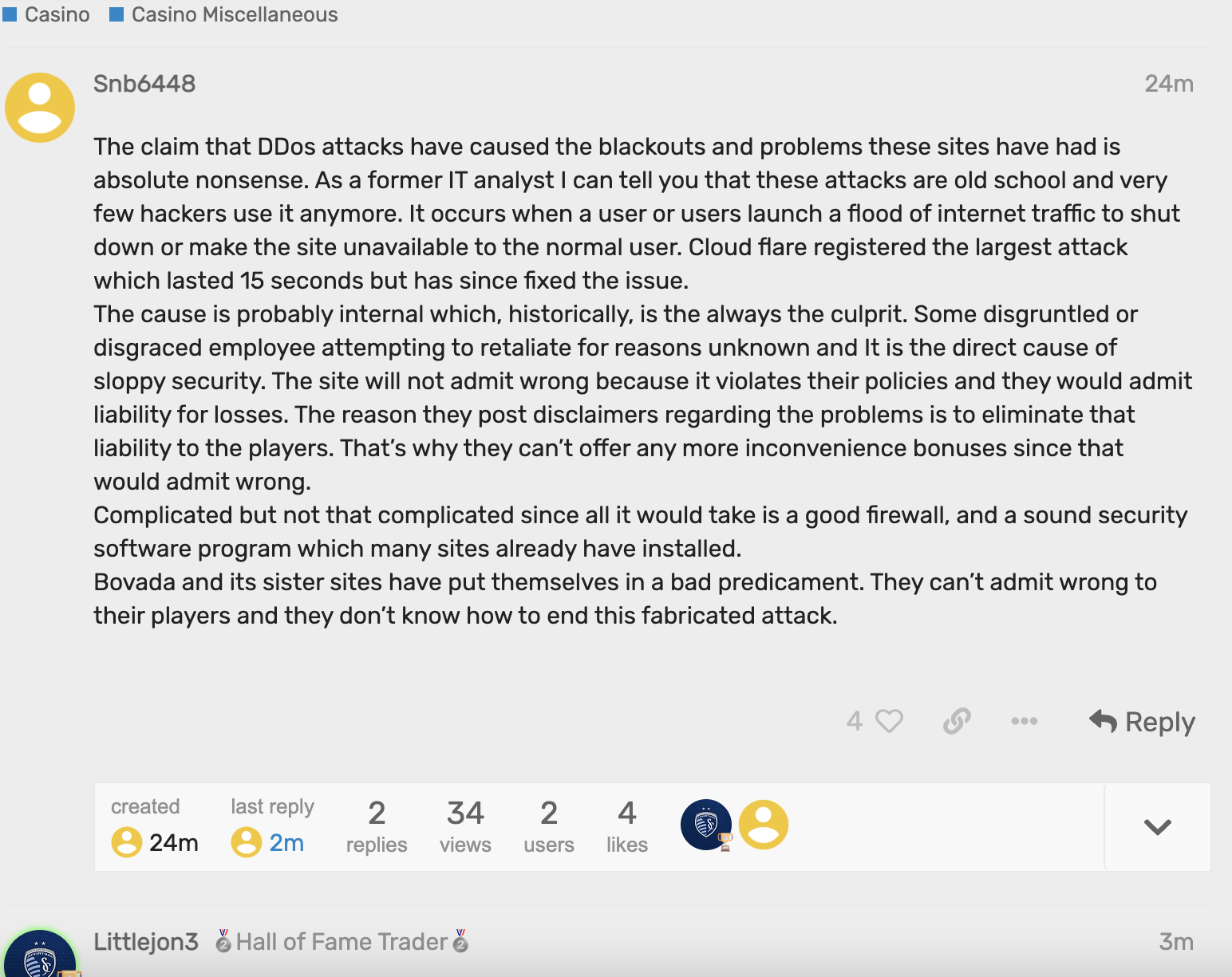The width and height of the screenshot is (1232, 977).
Task: Click Sporting KC avatar in participants list
Action: (705, 824)
